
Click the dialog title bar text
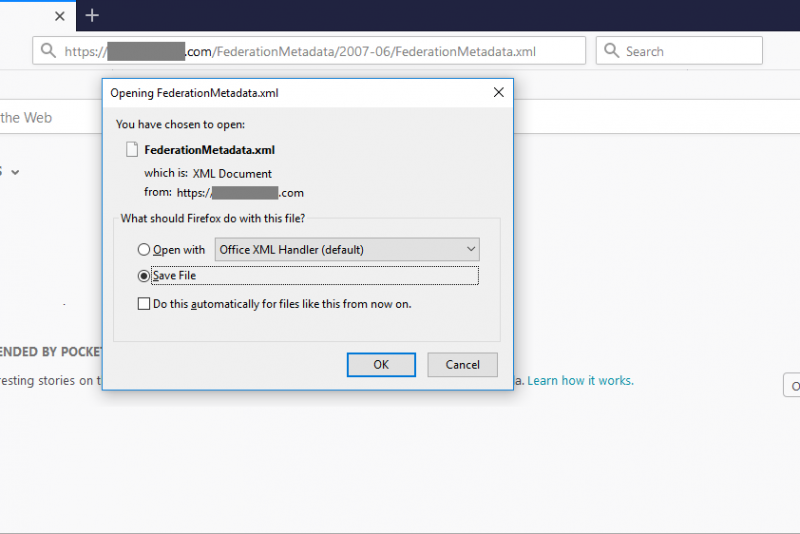[194, 93]
